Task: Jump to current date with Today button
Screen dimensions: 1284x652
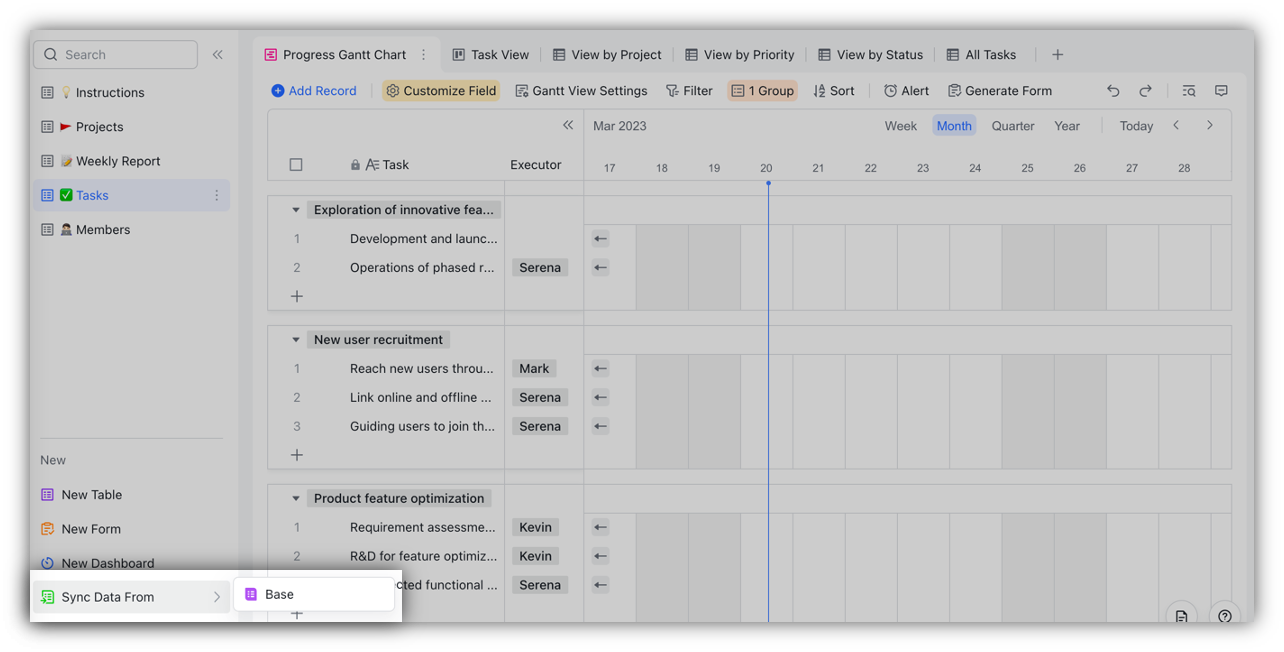Action: [1135, 125]
